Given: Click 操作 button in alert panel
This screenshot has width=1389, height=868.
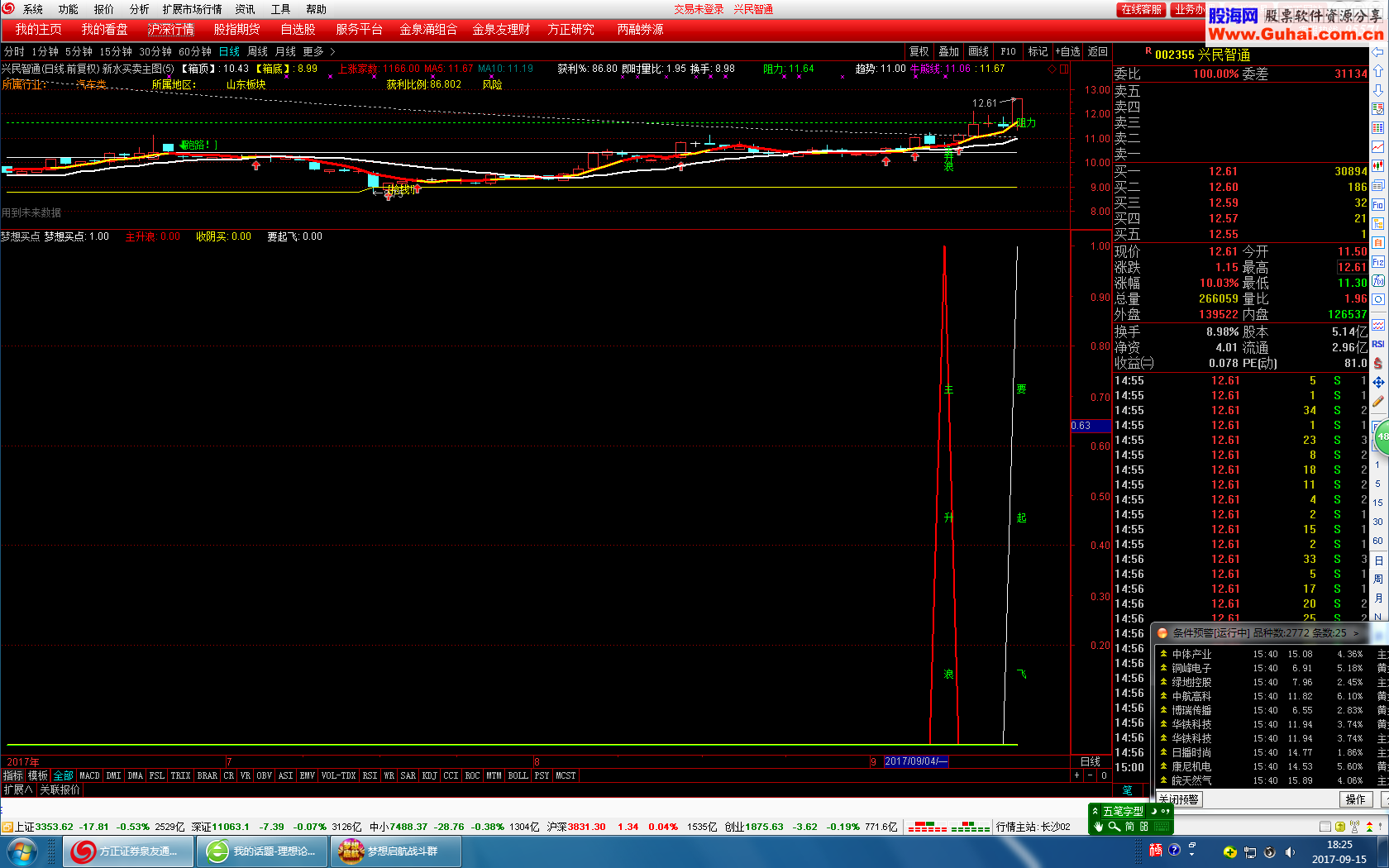Looking at the screenshot, I should [x=1356, y=799].
